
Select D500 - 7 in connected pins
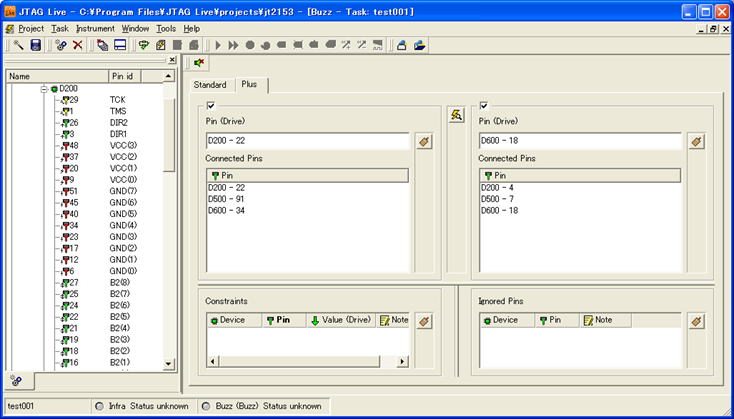click(x=498, y=199)
